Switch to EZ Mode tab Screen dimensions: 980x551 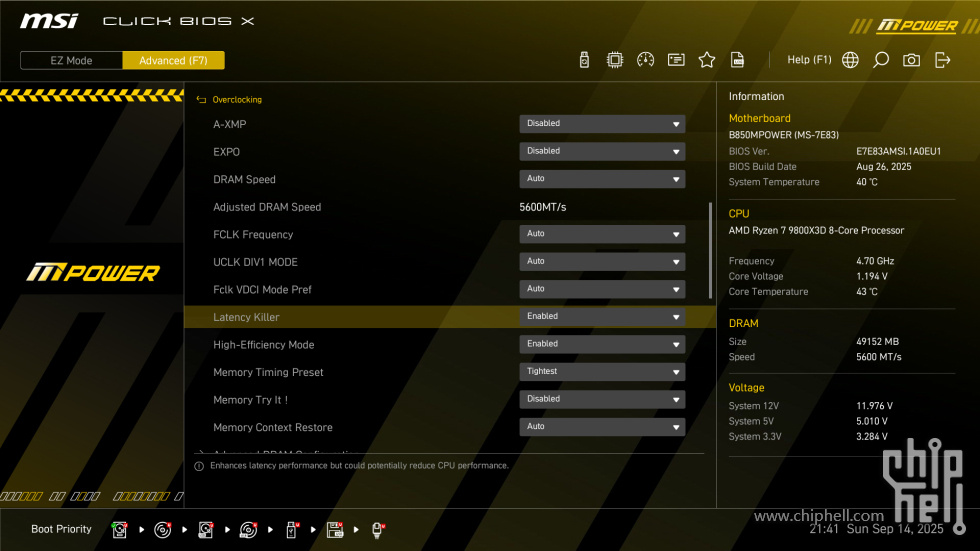(71, 61)
